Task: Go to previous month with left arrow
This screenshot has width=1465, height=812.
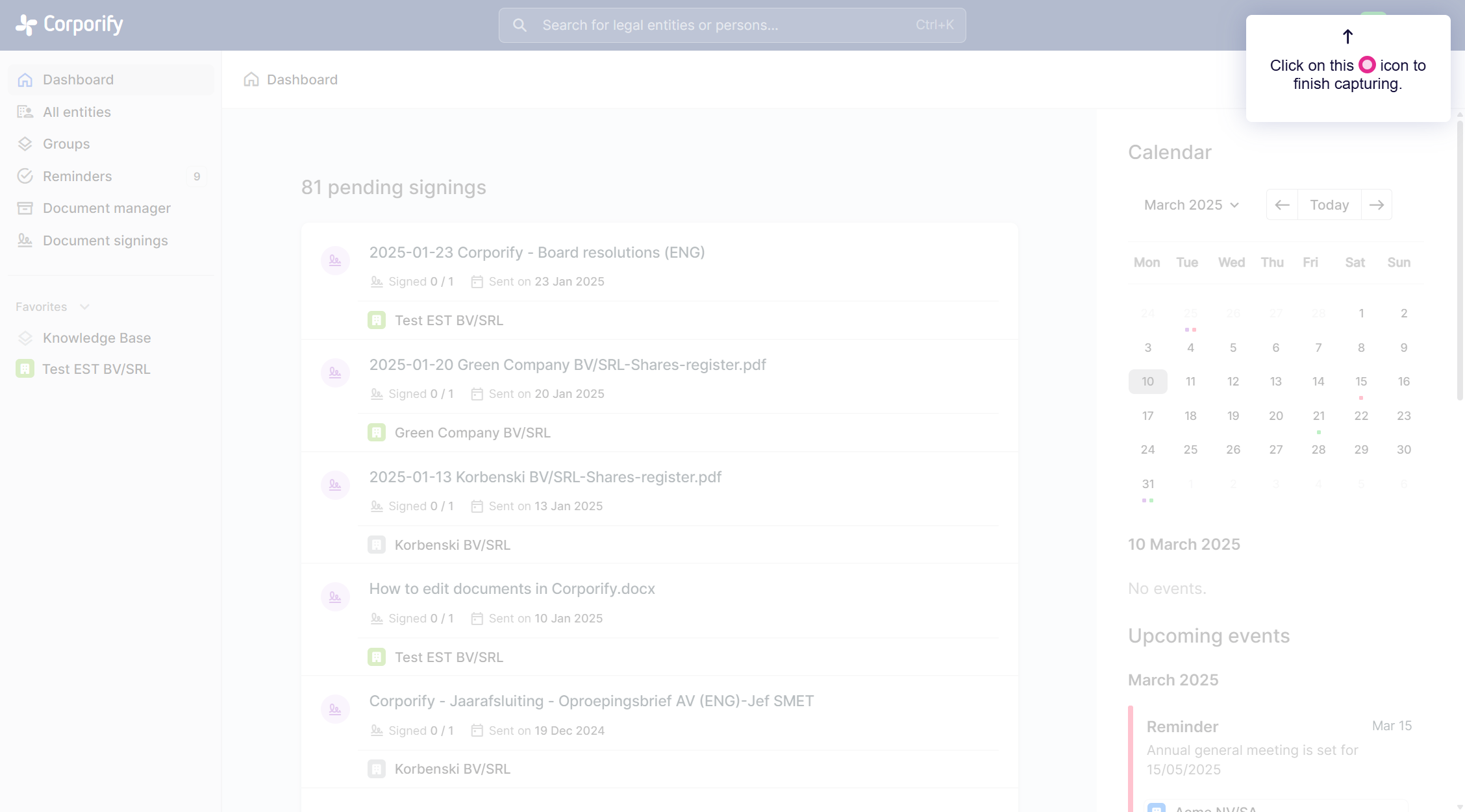Action: coord(1282,205)
